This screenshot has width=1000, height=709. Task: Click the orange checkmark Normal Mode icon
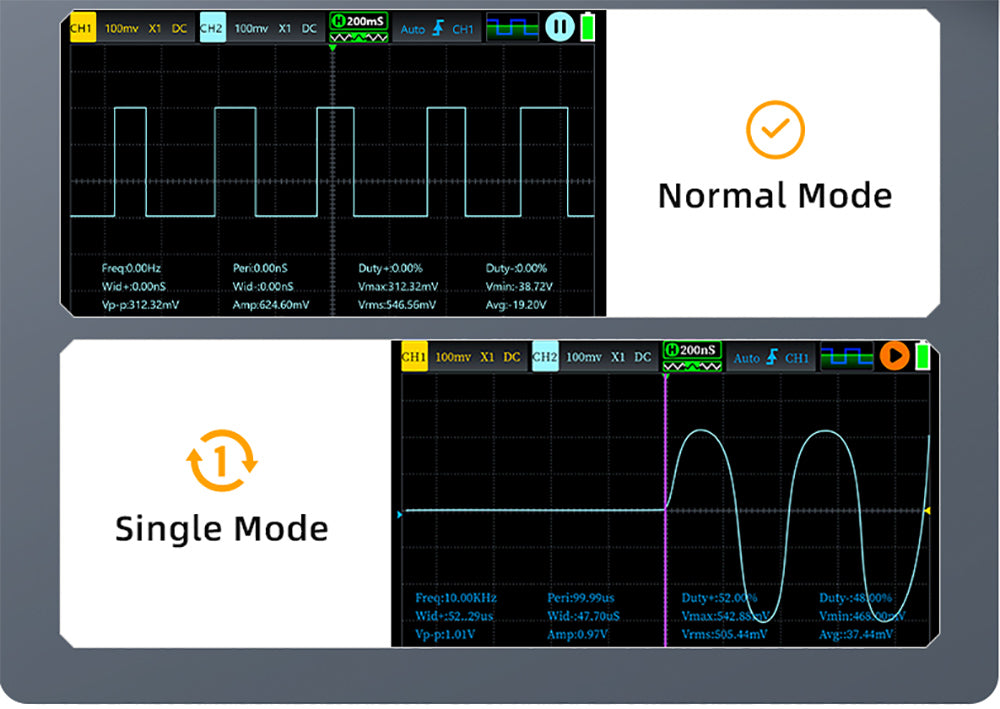775,129
